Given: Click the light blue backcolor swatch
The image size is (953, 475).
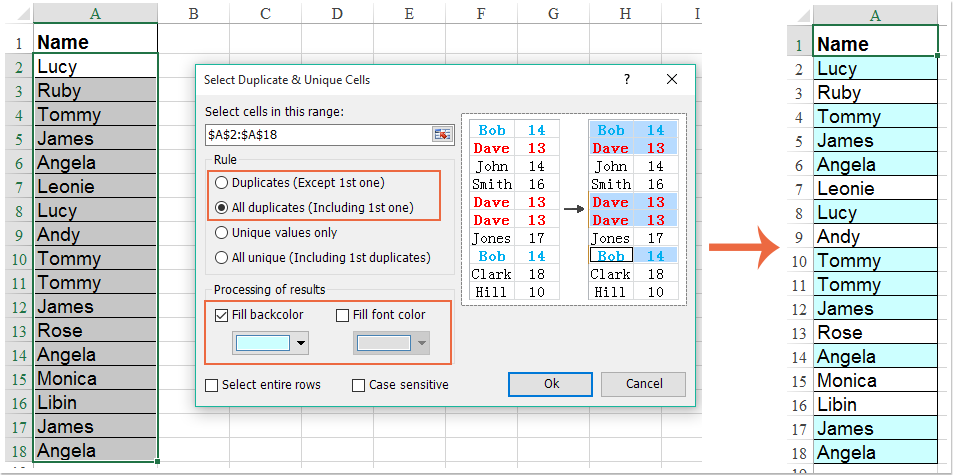Looking at the screenshot, I should 263,343.
